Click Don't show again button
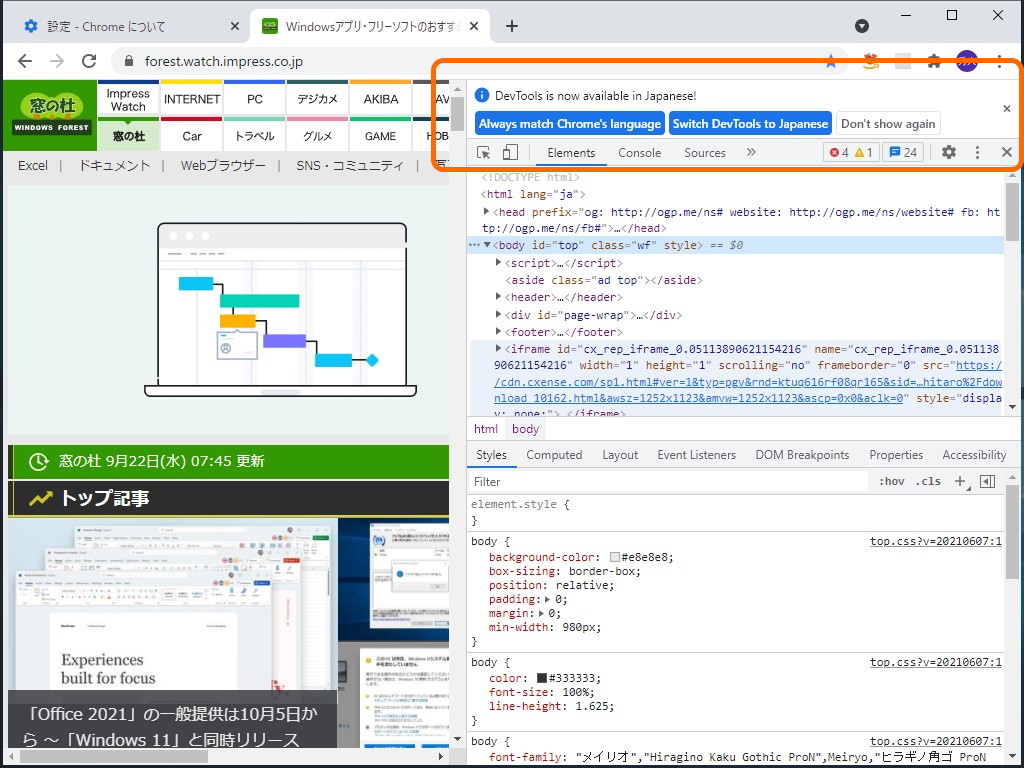This screenshot has width=1024, height=768. tap(888, 123)
